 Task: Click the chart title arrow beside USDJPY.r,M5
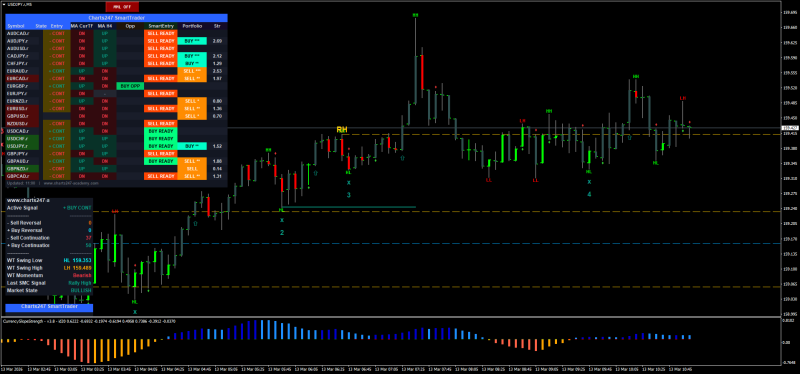point(3,4)
